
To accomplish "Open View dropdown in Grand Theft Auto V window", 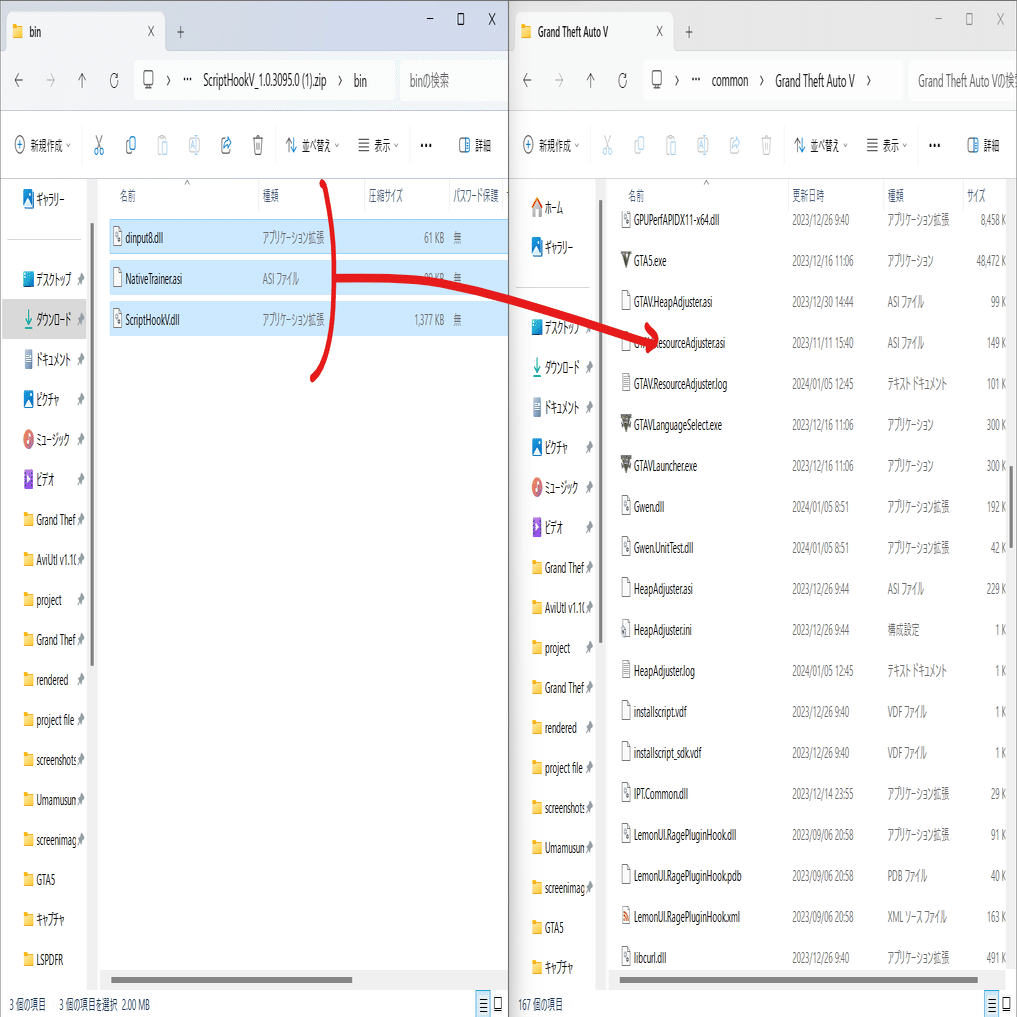I will pos(887,145).
